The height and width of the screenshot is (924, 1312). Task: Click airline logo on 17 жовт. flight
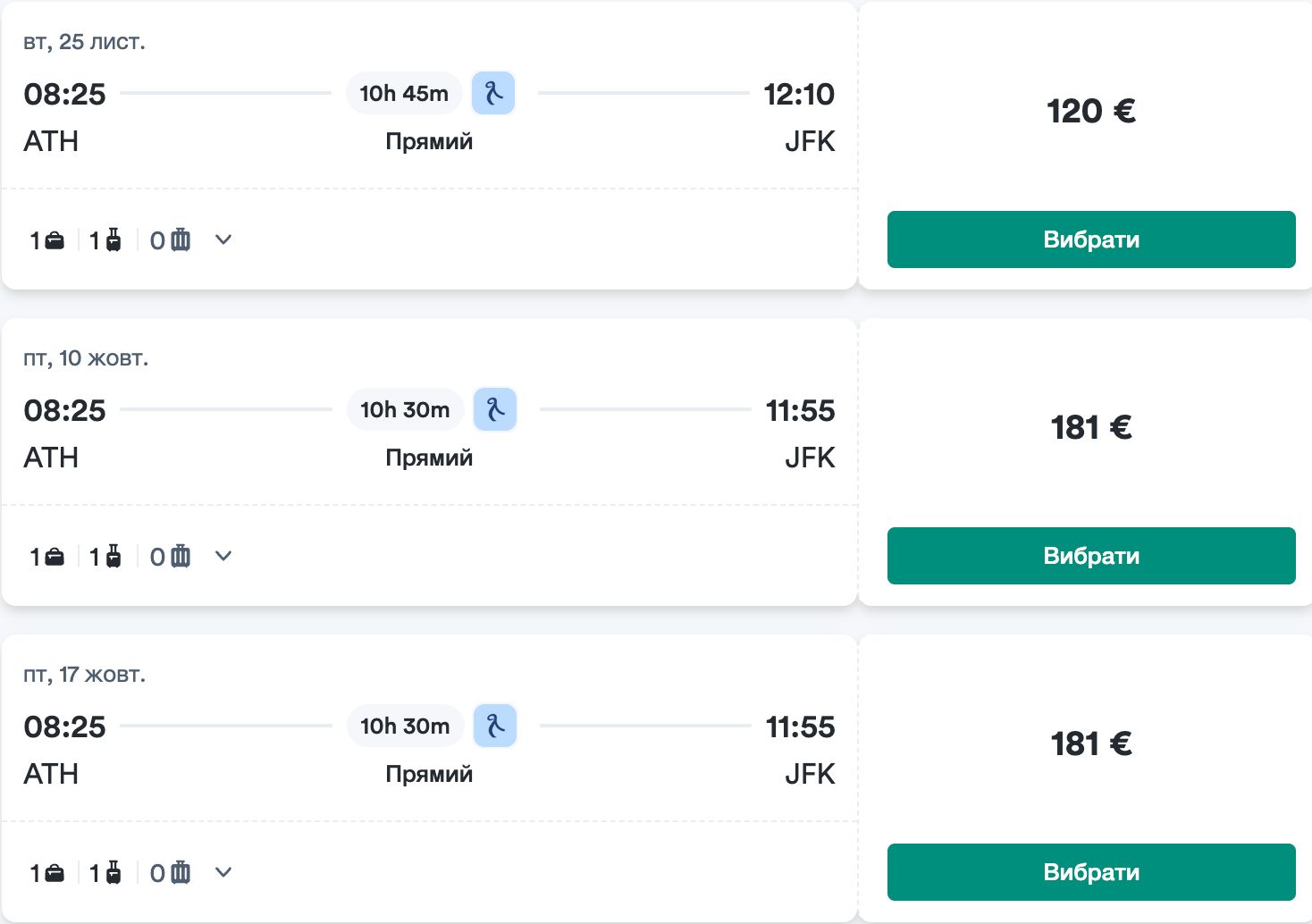point(495,726)
